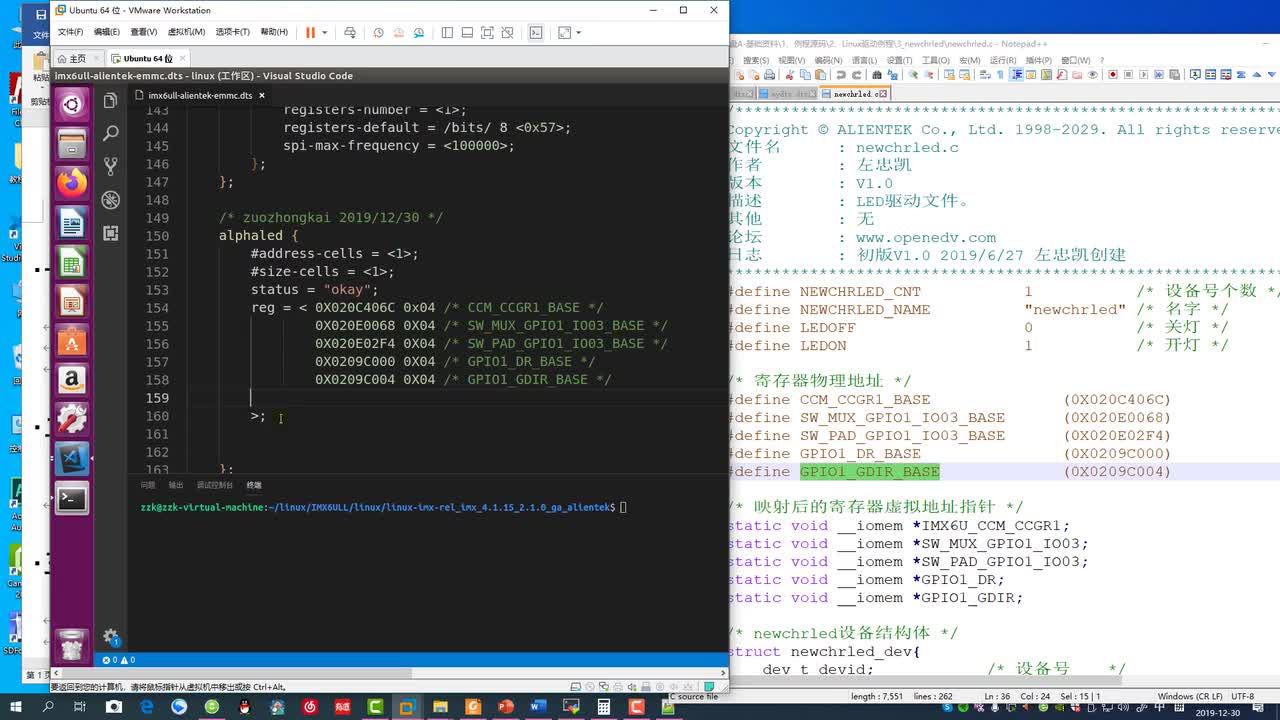Open VMware console view icon

pyautogui.click(x=536, y=32)
